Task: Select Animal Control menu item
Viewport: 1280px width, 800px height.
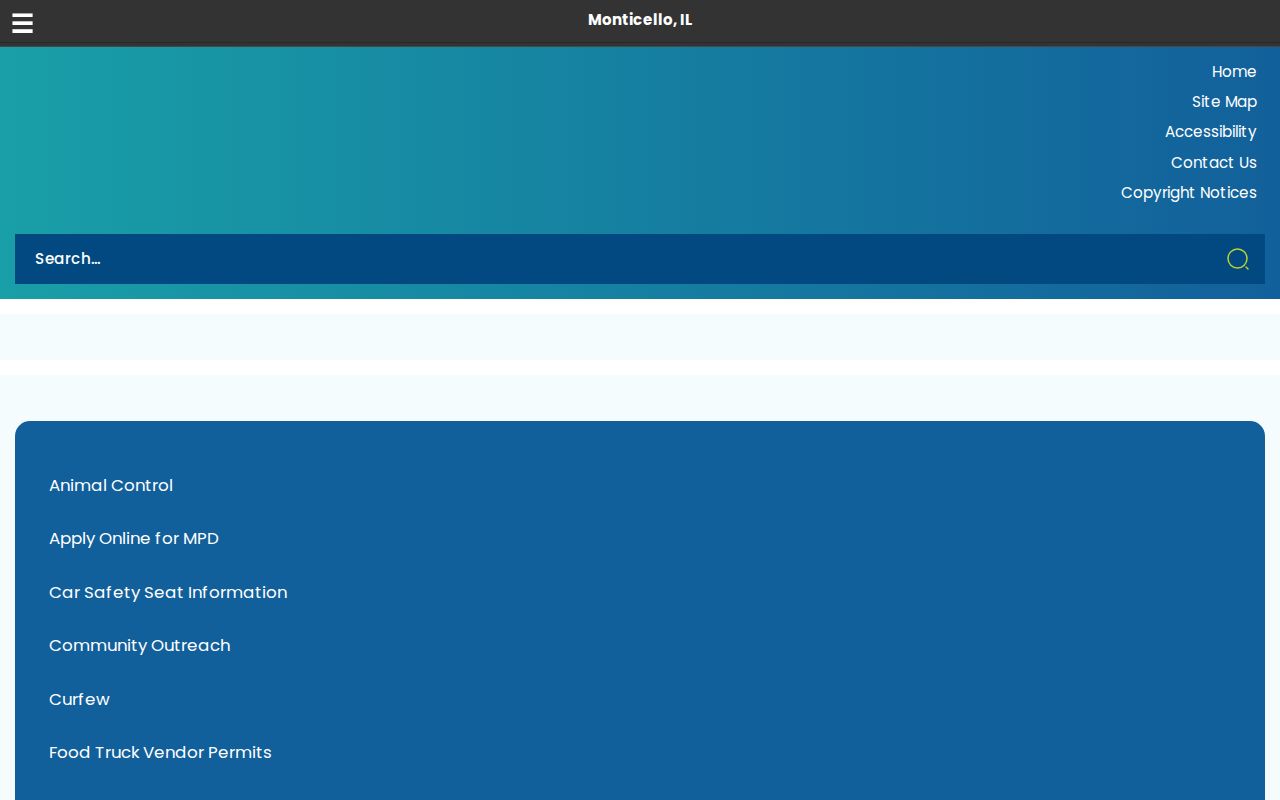Action: click(111, 485)
